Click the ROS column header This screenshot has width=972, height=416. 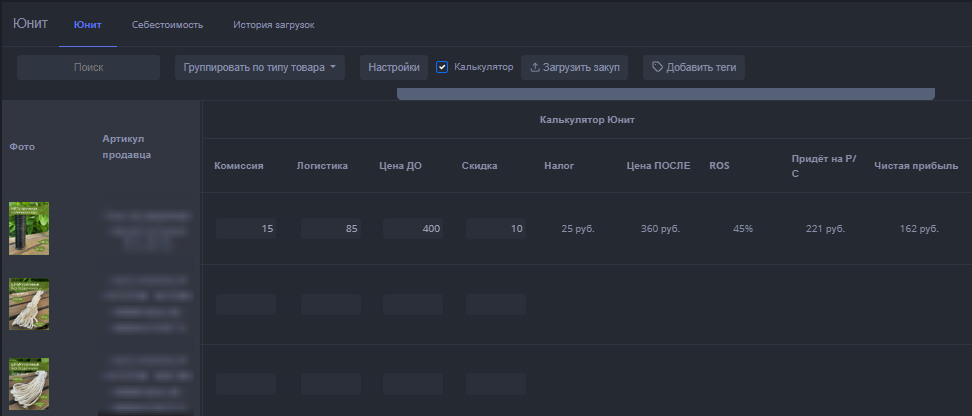[x=719, y=166]
